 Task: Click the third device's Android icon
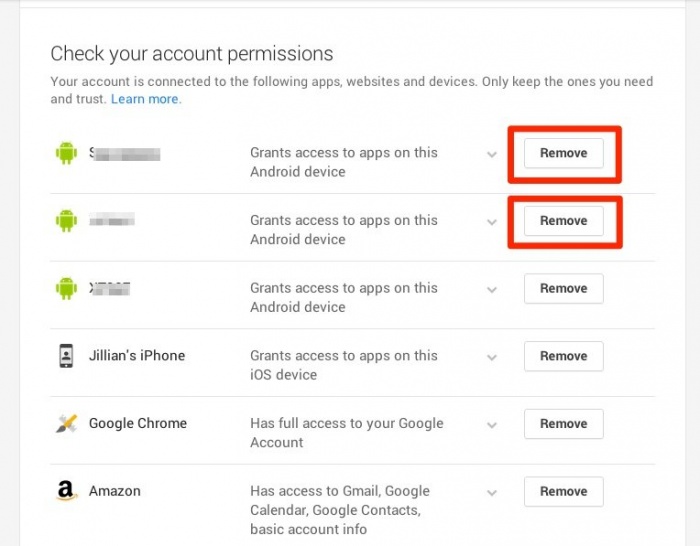66,288
